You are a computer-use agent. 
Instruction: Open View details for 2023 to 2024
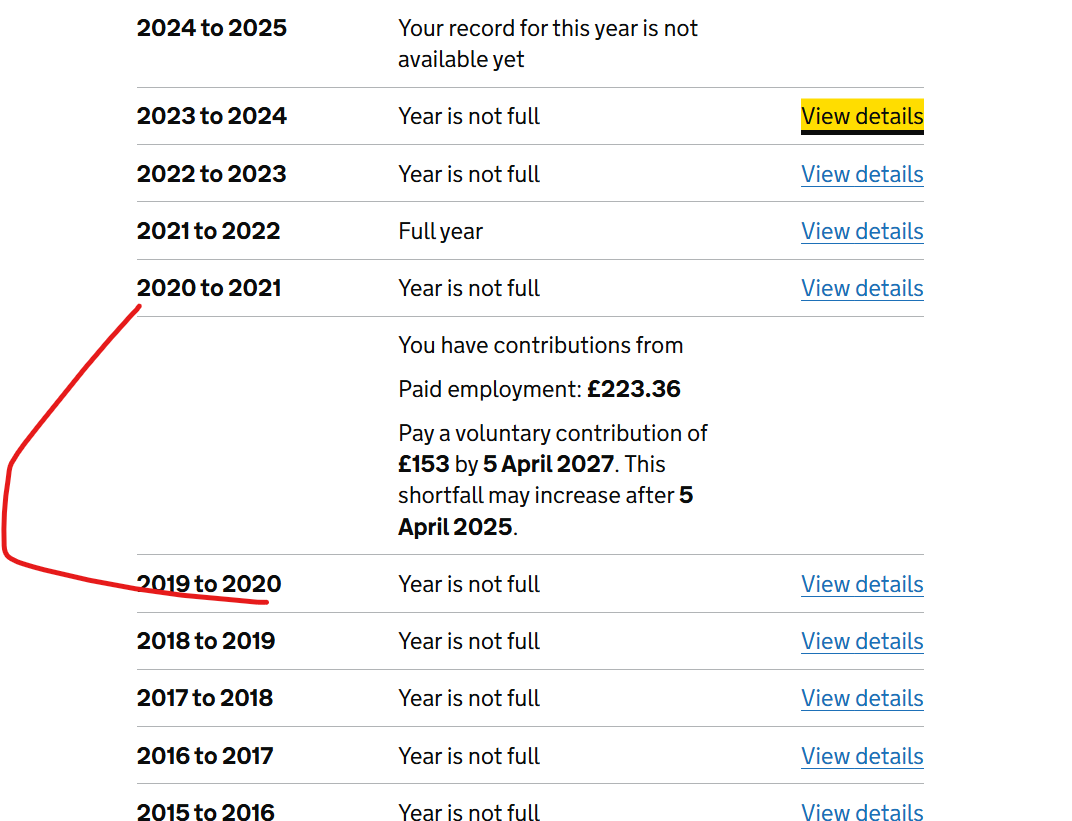(x=862, y=116)
